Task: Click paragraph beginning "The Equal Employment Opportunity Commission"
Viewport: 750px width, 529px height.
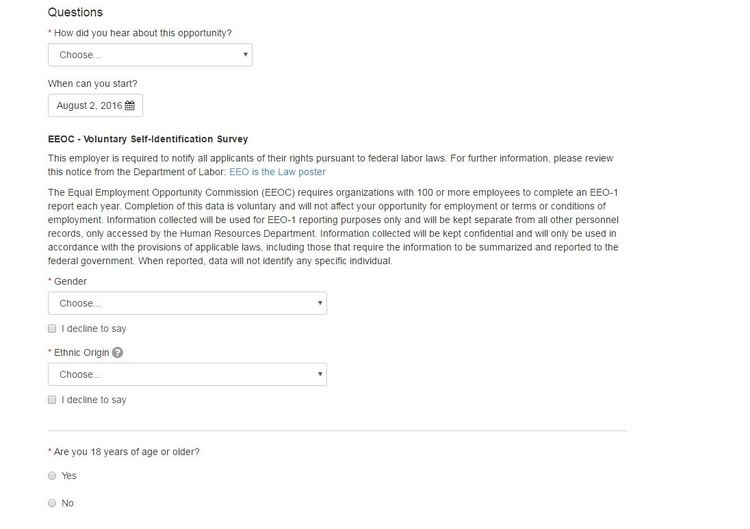Action: (333, 227)
